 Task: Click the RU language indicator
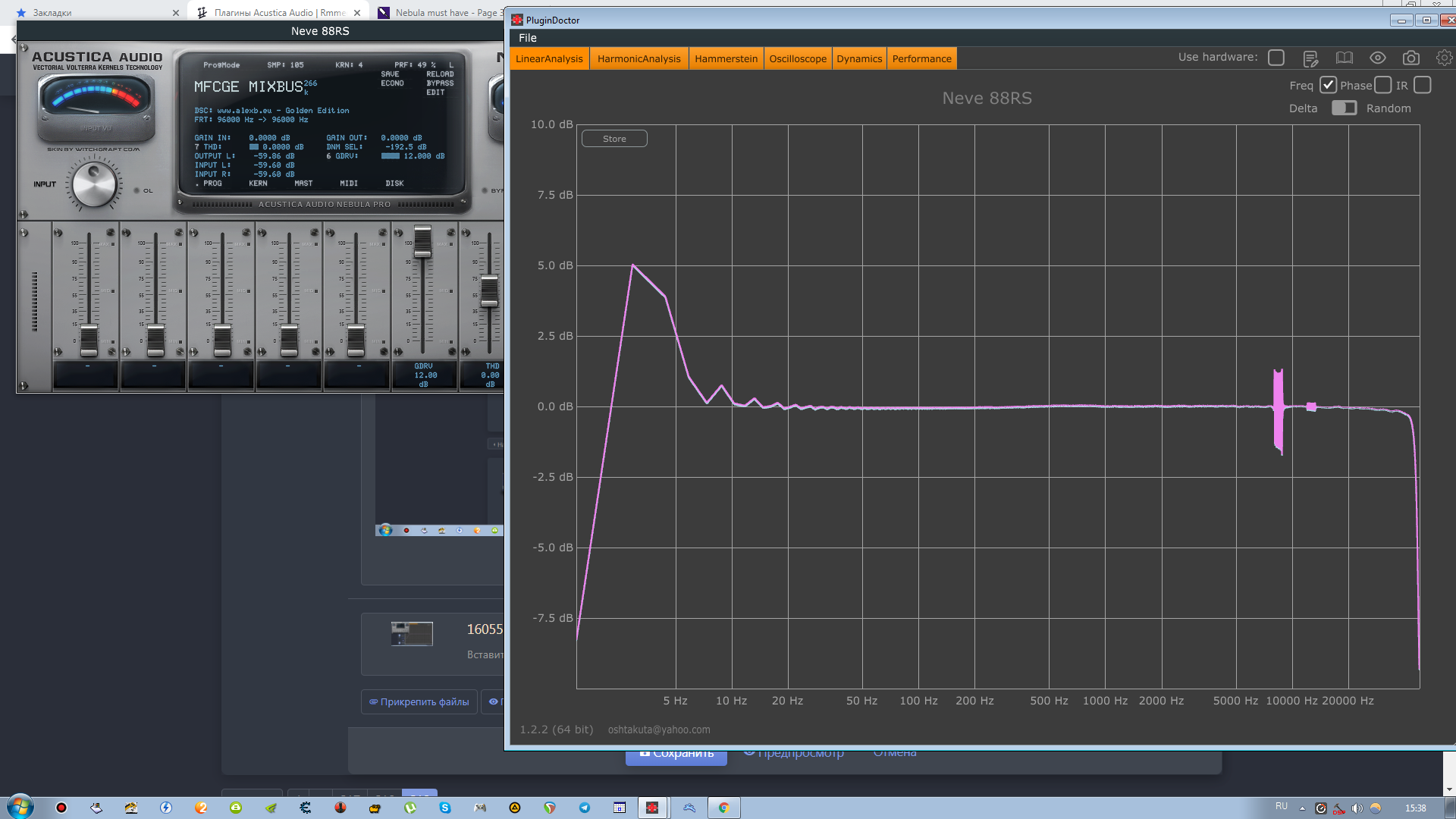(1282, 806)
